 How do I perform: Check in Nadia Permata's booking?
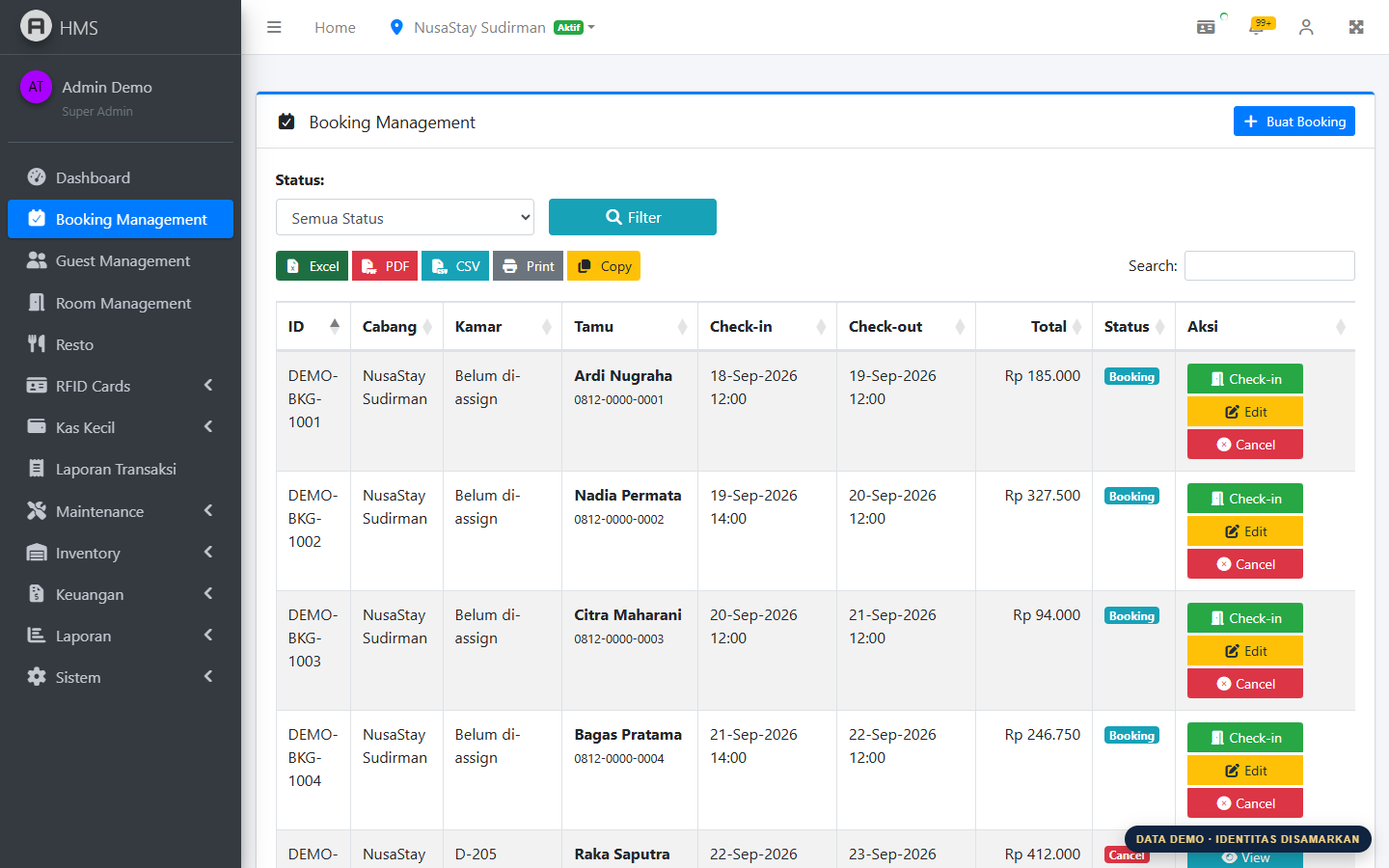(1245, 499)
